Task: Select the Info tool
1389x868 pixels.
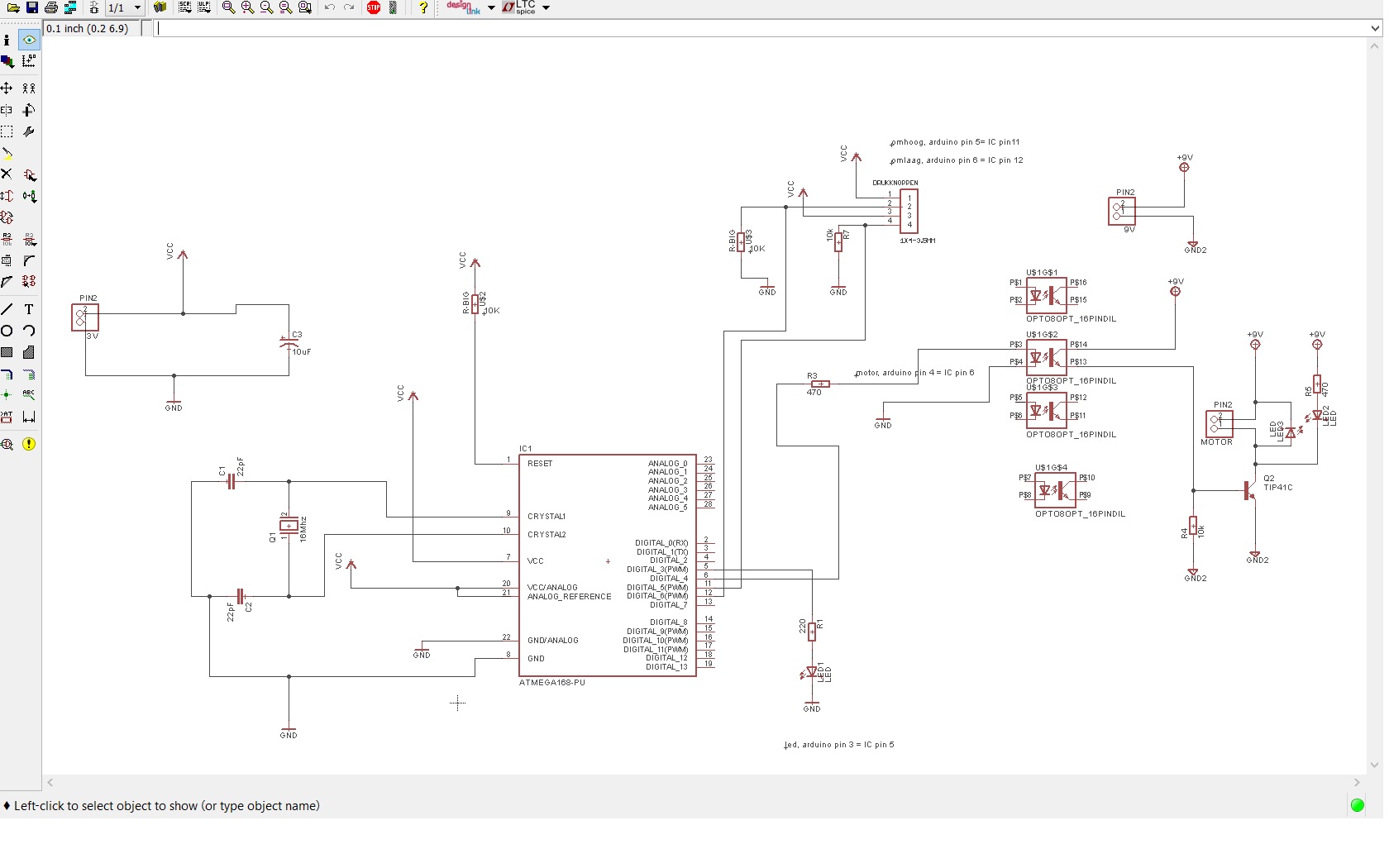Action: click(x=7, y=40)
